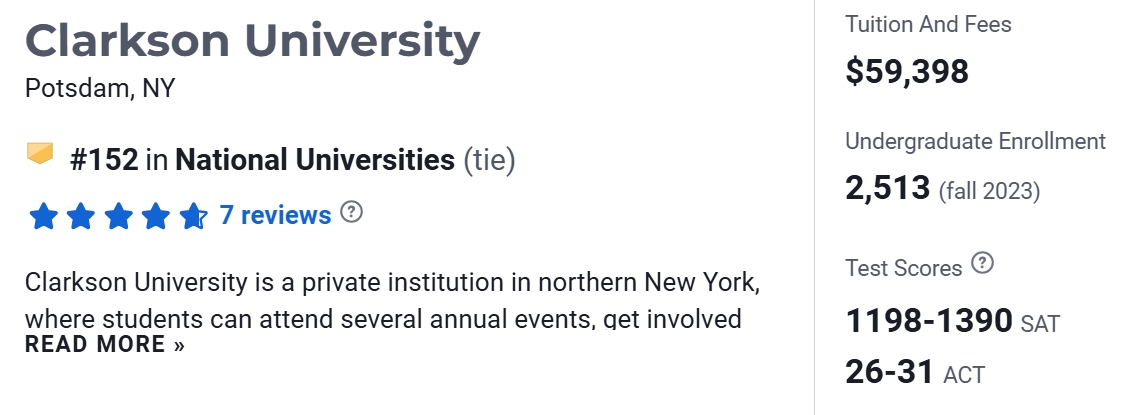
Task: Click the first blue rating star
Action: coord(43,215)
